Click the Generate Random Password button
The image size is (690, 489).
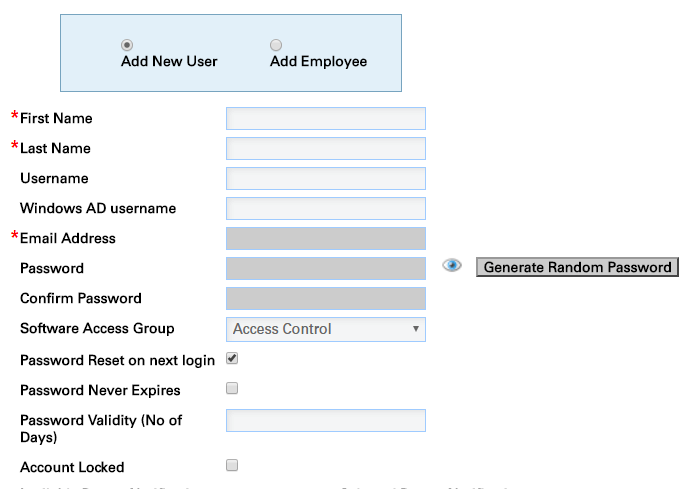coord(577,267)
